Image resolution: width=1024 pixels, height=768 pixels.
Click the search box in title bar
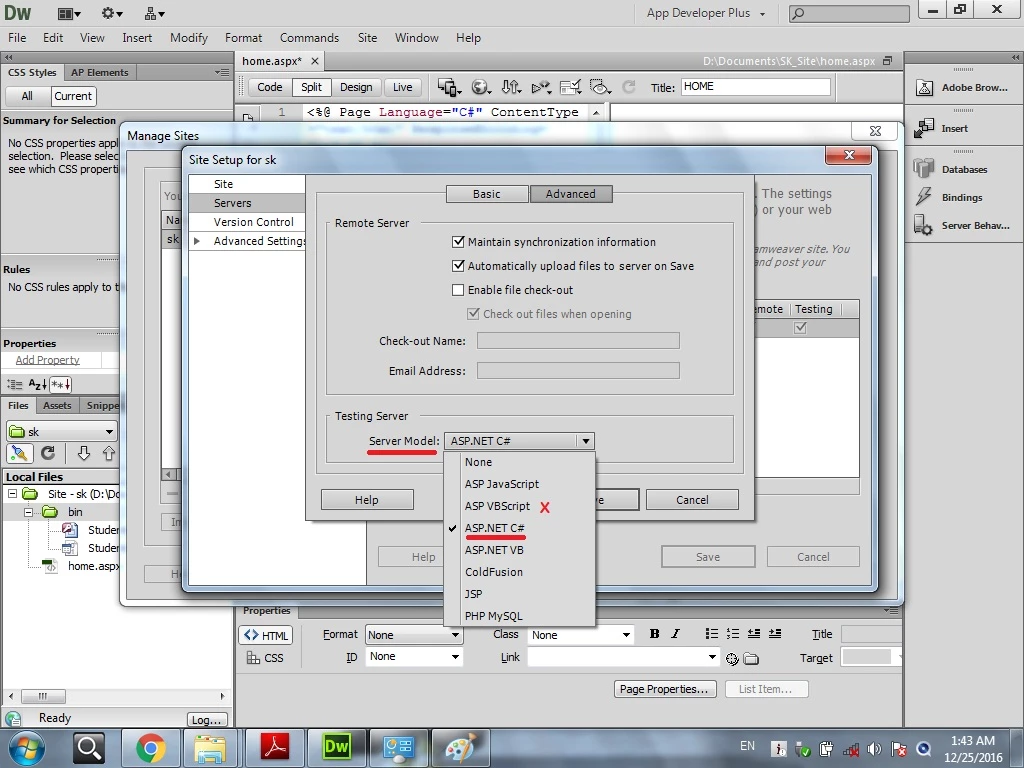[849, 13]
